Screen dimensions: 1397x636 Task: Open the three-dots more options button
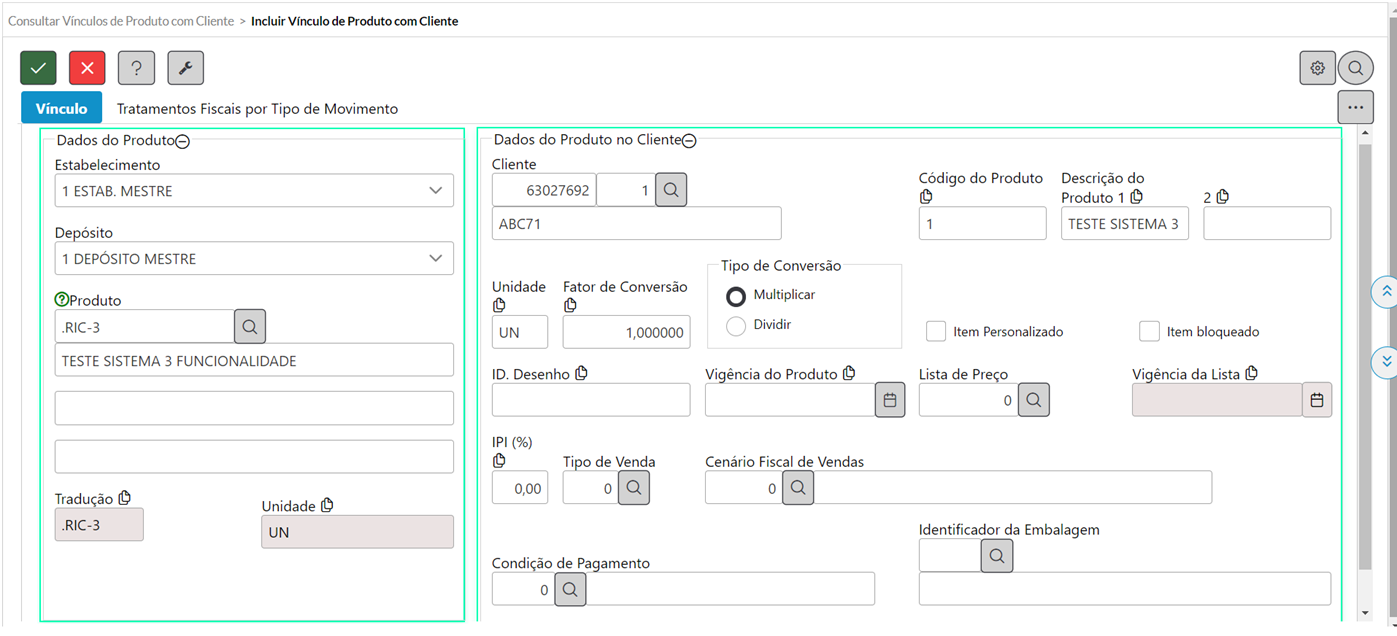1355,106
